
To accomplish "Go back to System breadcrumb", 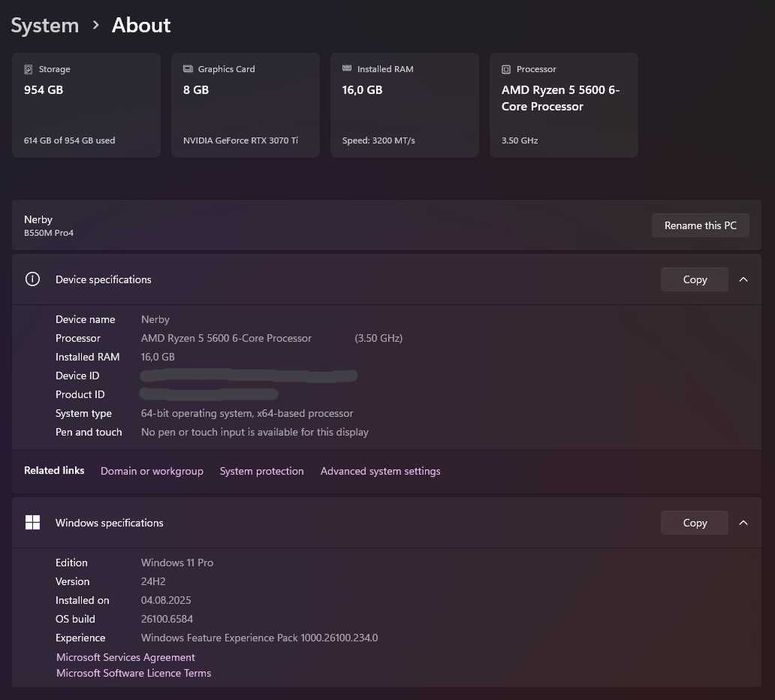I will tap(45, 25).
